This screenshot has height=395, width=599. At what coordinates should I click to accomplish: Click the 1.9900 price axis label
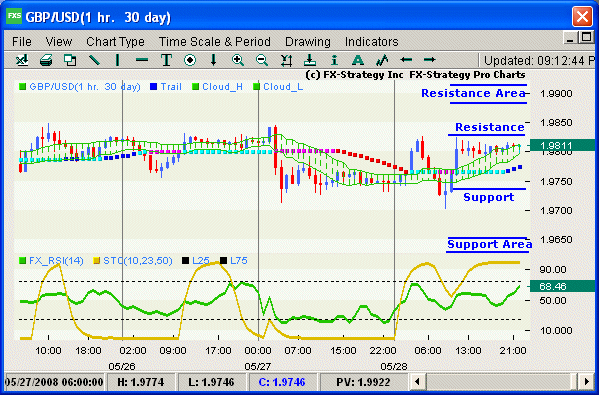[556, 94]
